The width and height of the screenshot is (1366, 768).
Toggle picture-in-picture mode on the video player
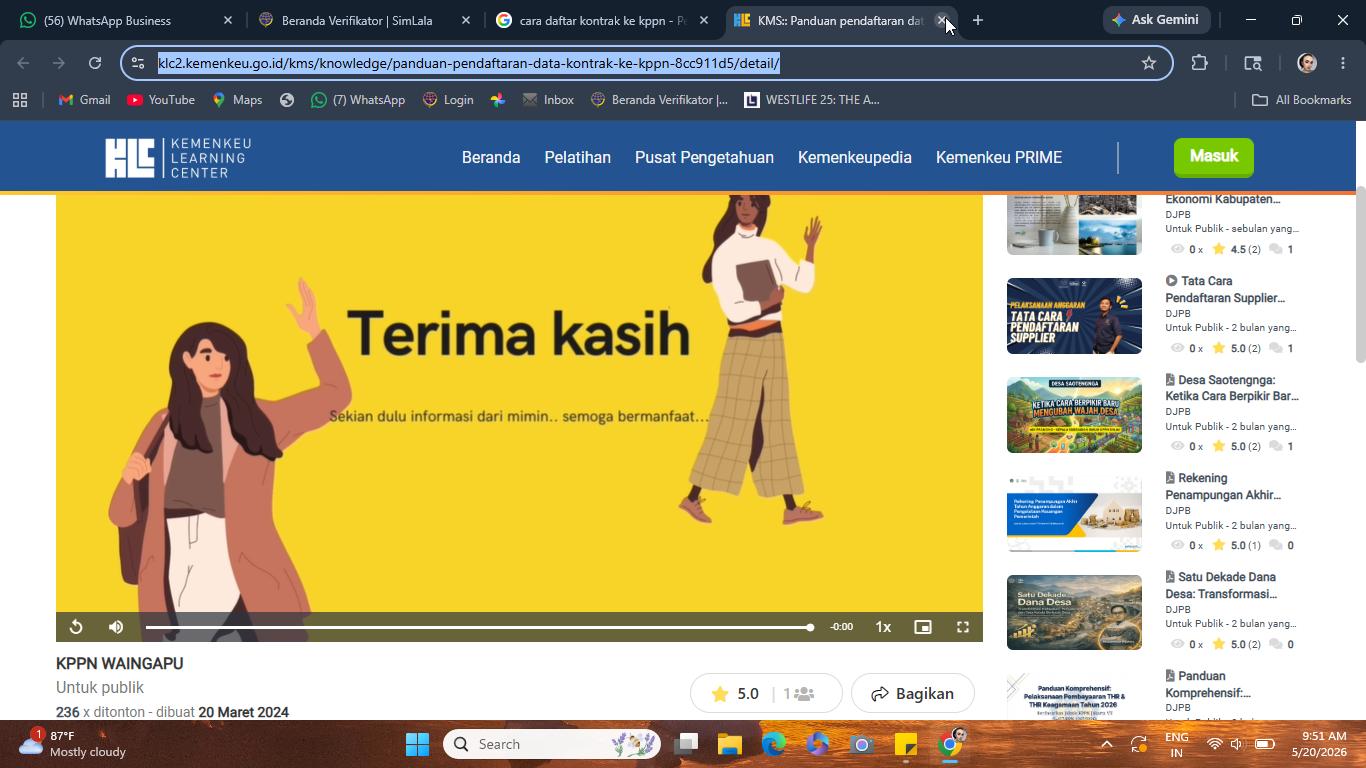(x=923, y=627)
